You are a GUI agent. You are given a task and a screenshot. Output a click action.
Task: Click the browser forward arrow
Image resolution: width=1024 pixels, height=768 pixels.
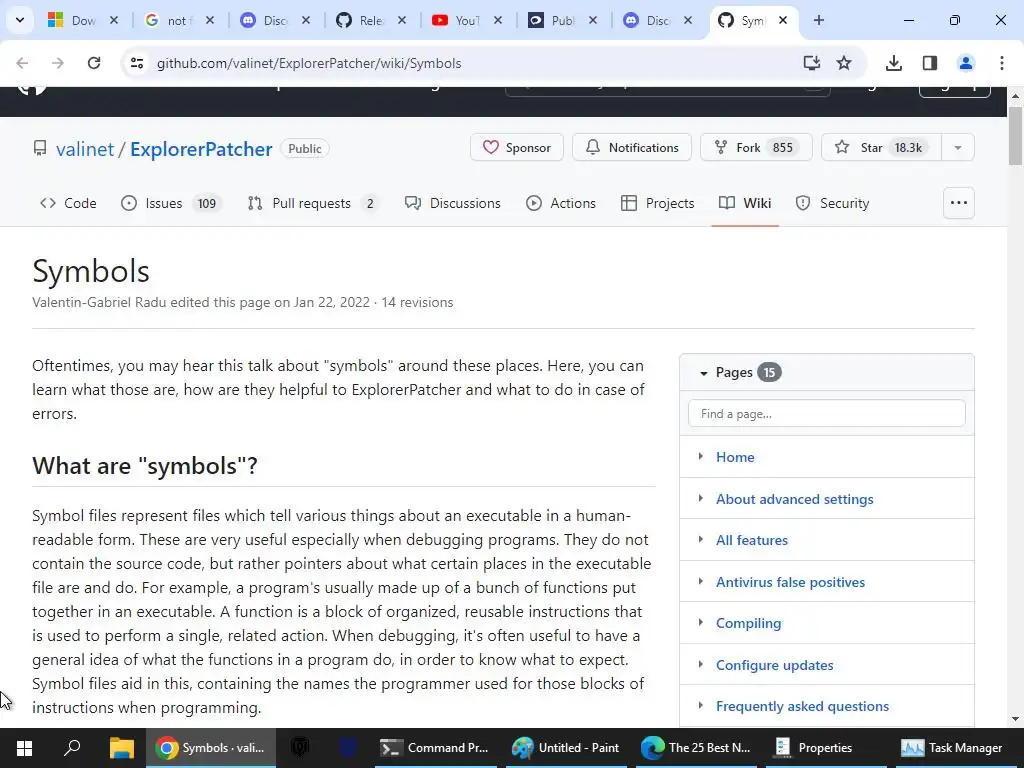(x=58, y=63)
